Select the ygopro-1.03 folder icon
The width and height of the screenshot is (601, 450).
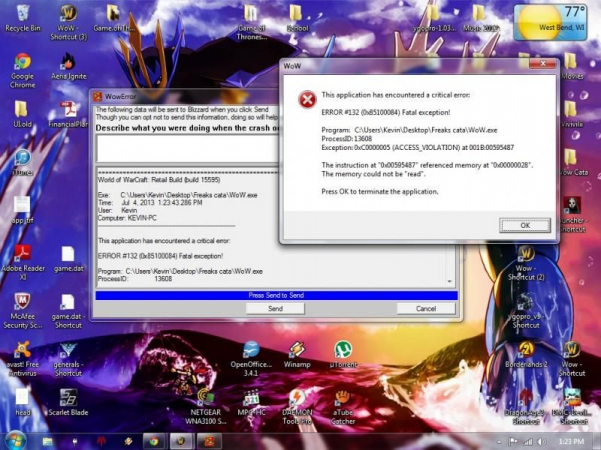click(x=434, y=18)
